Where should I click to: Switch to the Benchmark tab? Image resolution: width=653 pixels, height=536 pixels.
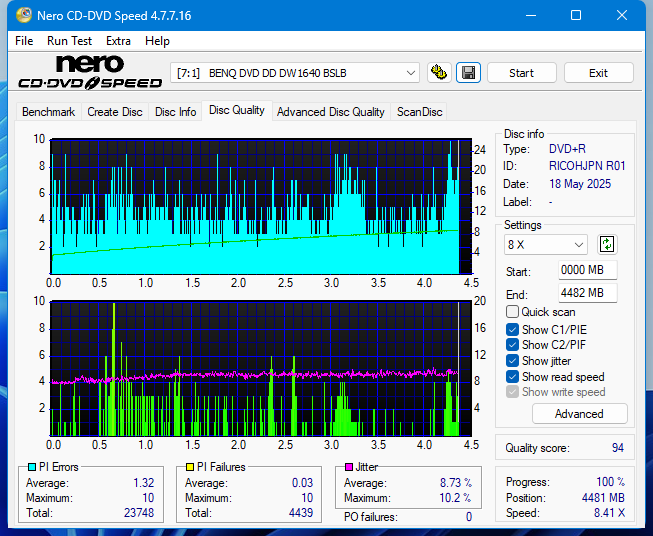(48, 112)
